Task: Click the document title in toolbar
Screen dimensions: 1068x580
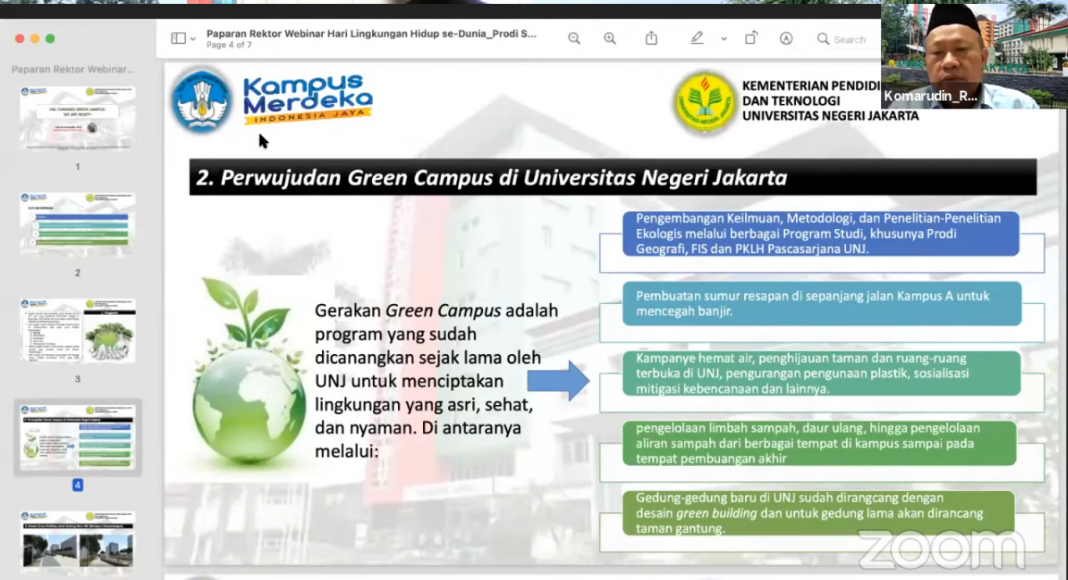Action: (371, 33)
